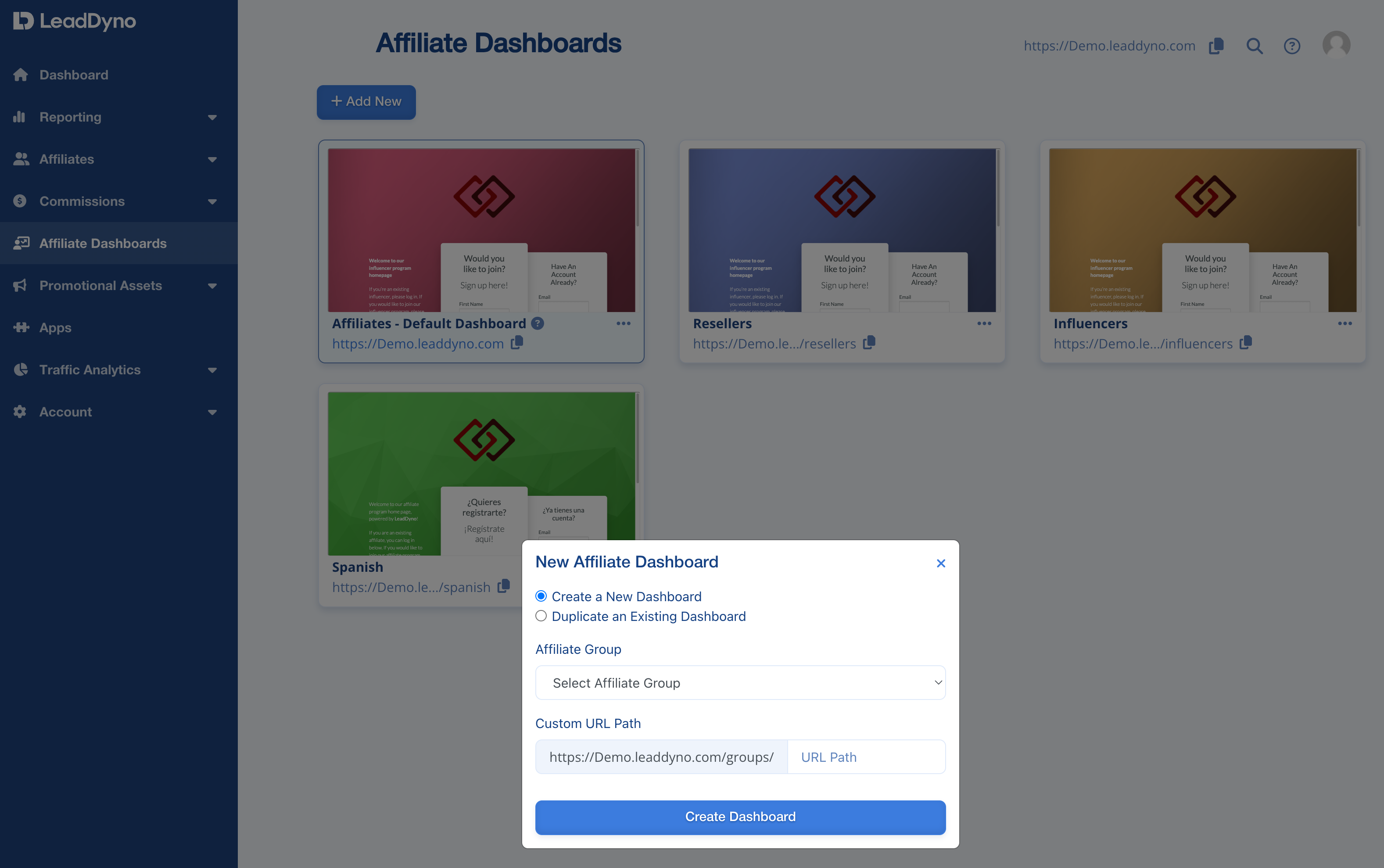This screenshot has height=868, width=1384.
Task: Close the New Affiliate Dashboard dialog
Action: 941,563
